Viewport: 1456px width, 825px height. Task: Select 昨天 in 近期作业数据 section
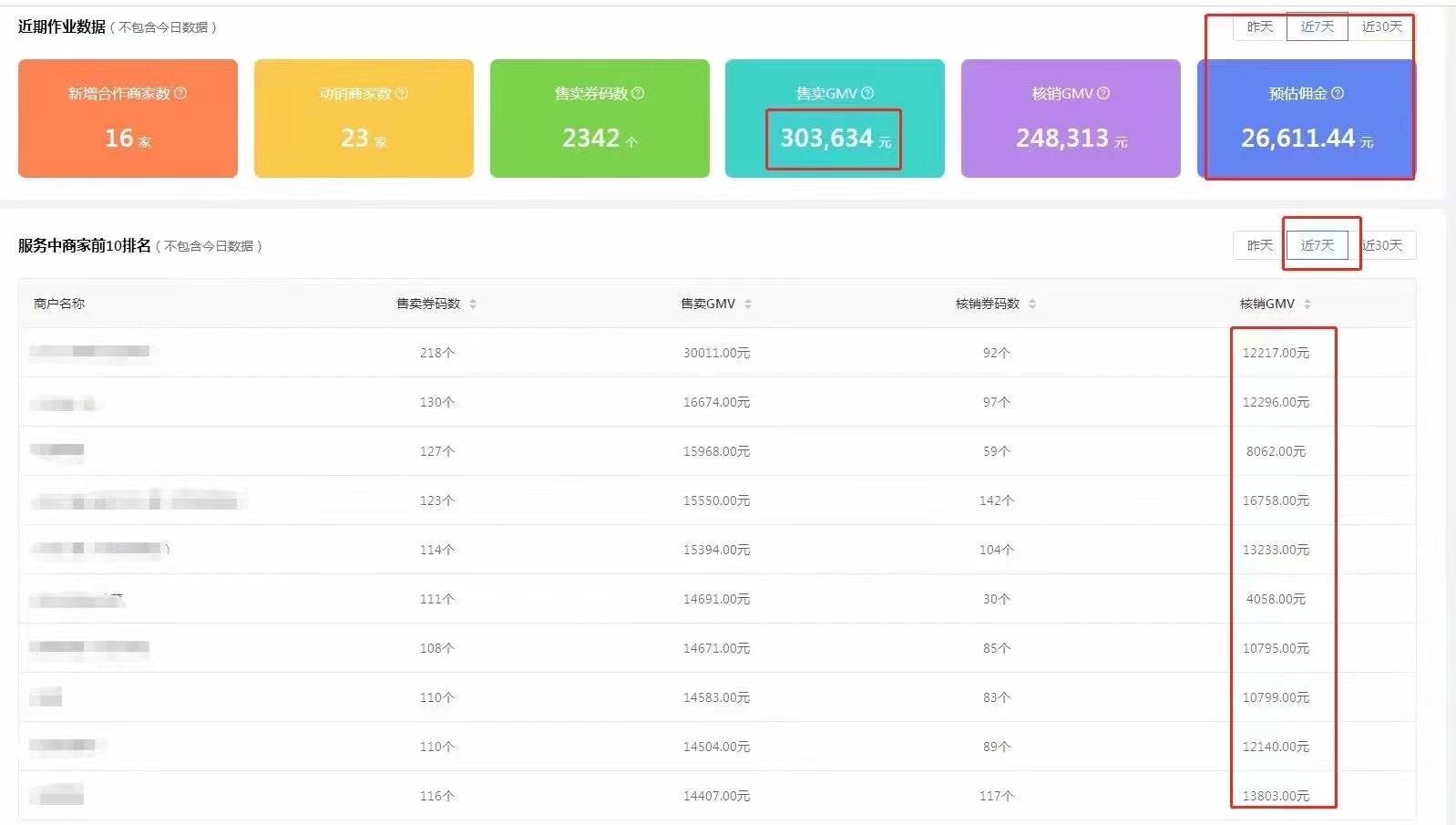tap(1259, 27)
